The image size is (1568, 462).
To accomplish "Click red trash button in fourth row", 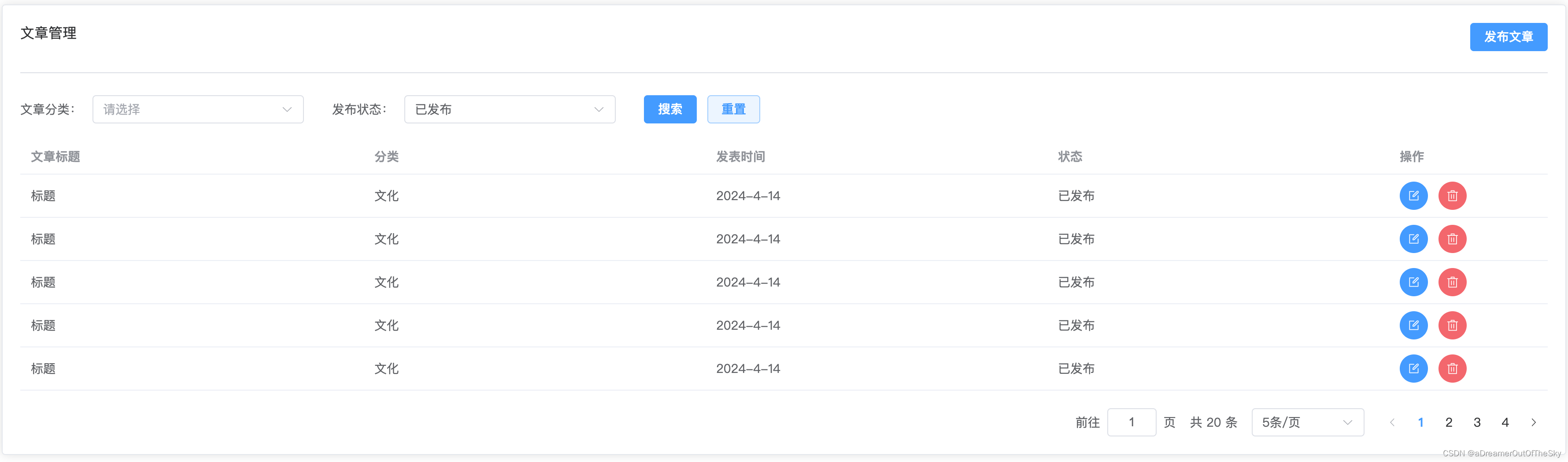I will [x=1452, y=325].
